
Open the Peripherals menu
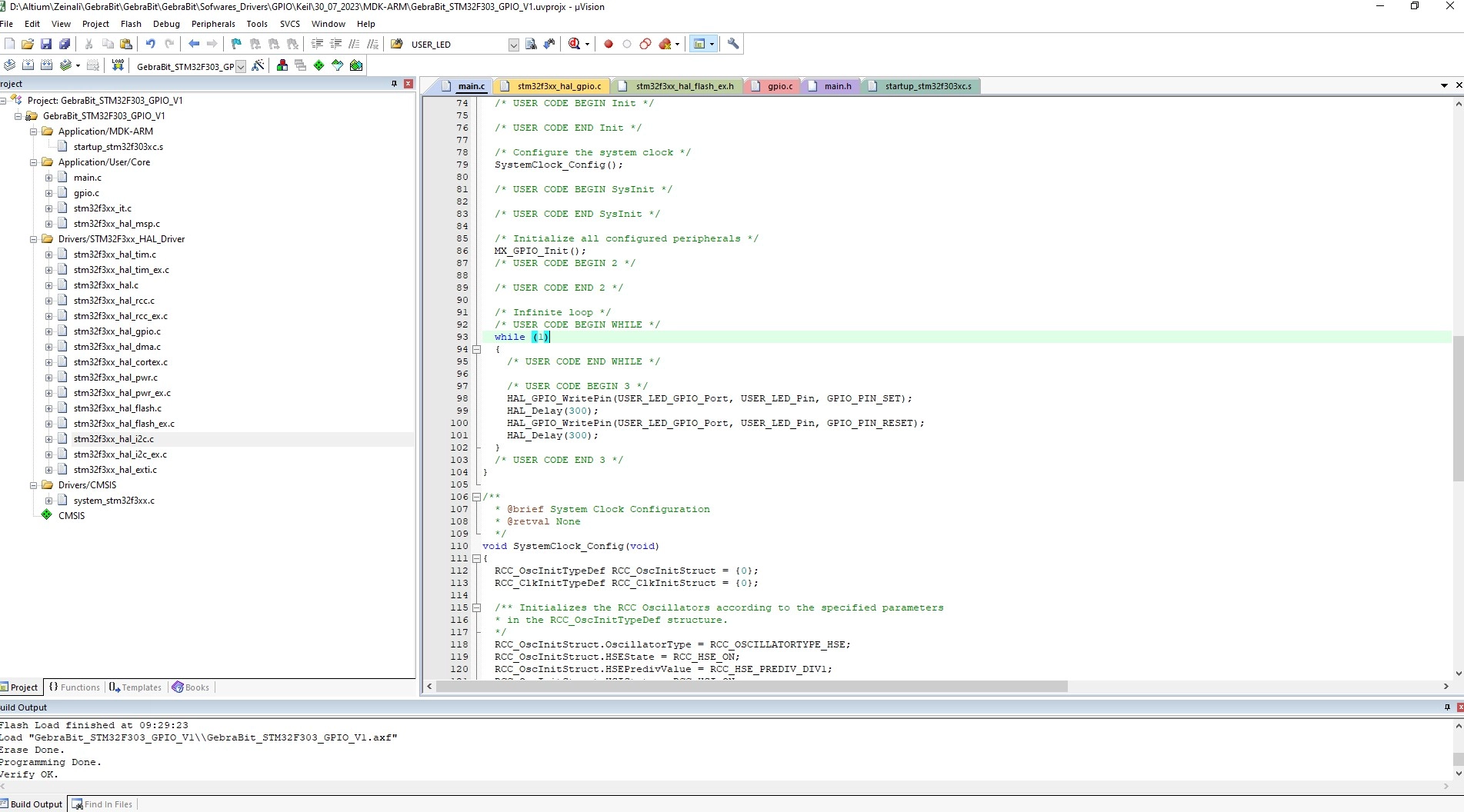(x=213, y=24)
